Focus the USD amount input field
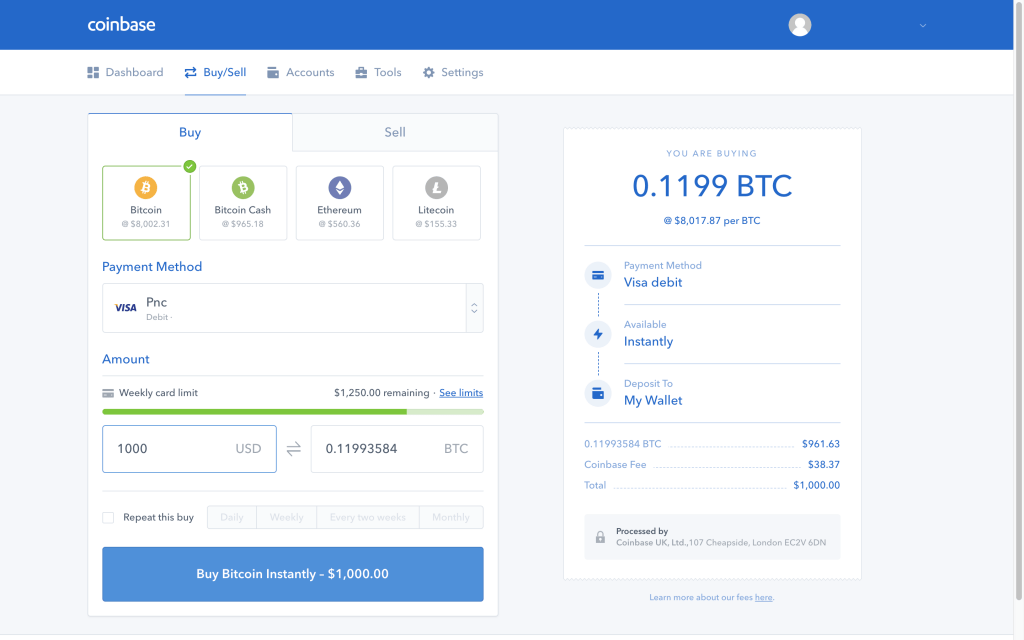1024x640 pixels. [189, 449]
